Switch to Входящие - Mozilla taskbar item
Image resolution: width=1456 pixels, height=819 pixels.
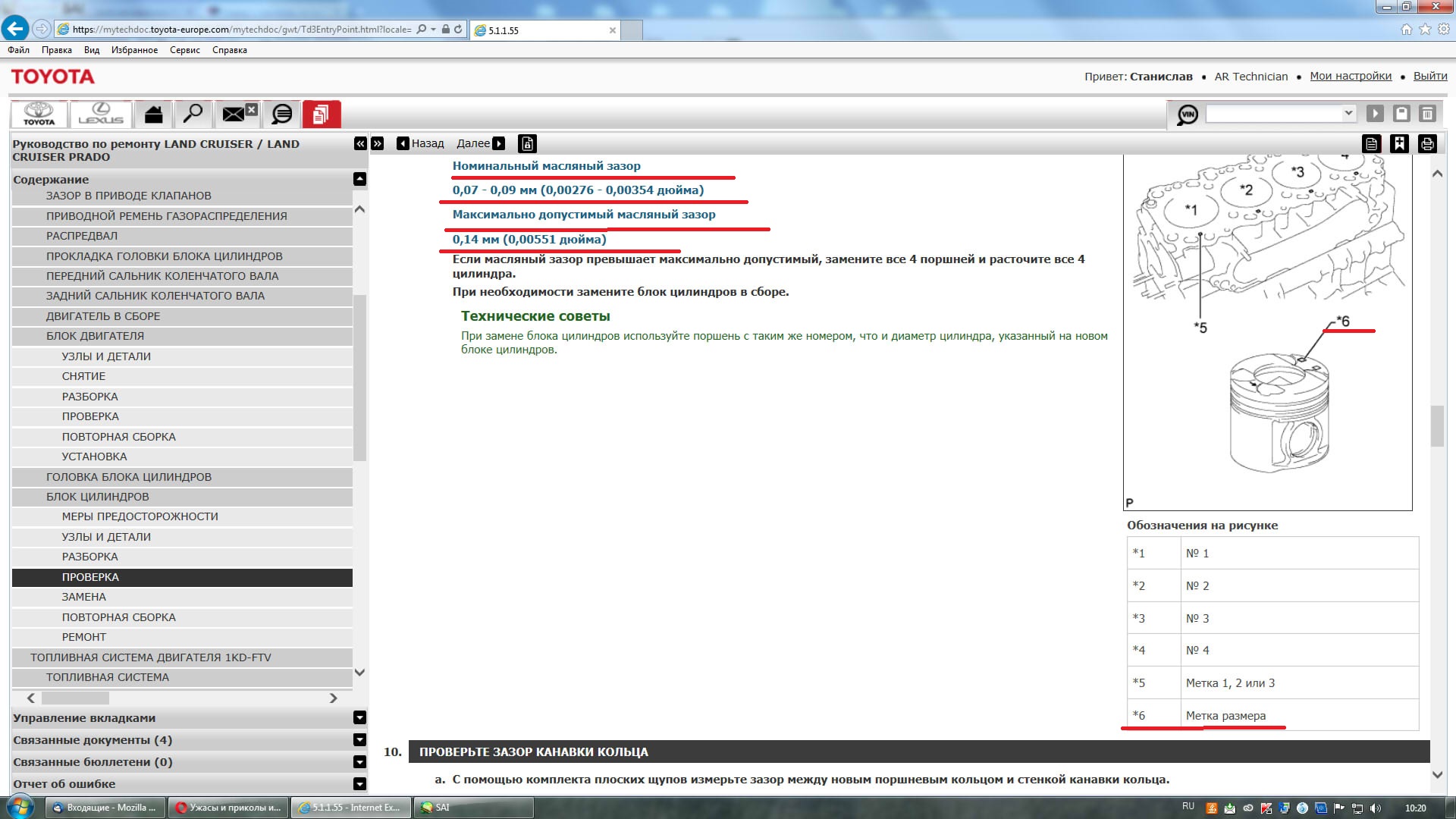105,808
